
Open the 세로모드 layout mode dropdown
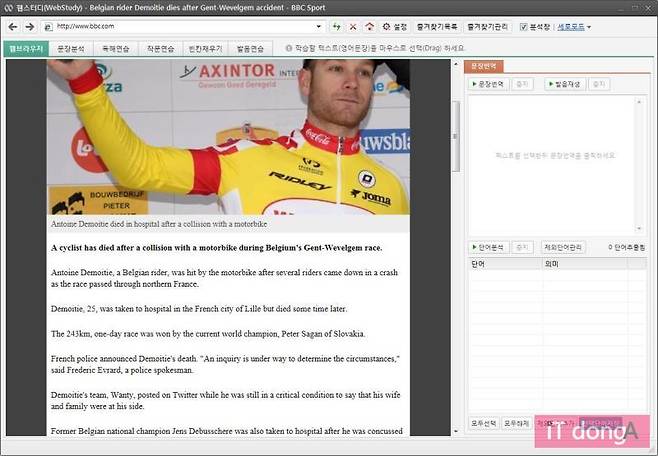pos(574,27)
